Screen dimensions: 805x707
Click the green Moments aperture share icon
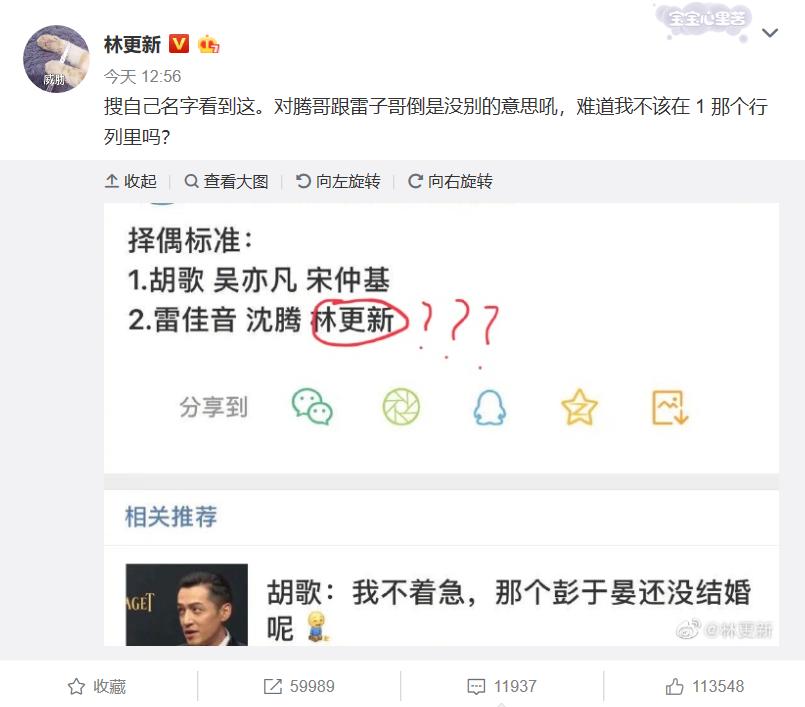coord(401,407)
